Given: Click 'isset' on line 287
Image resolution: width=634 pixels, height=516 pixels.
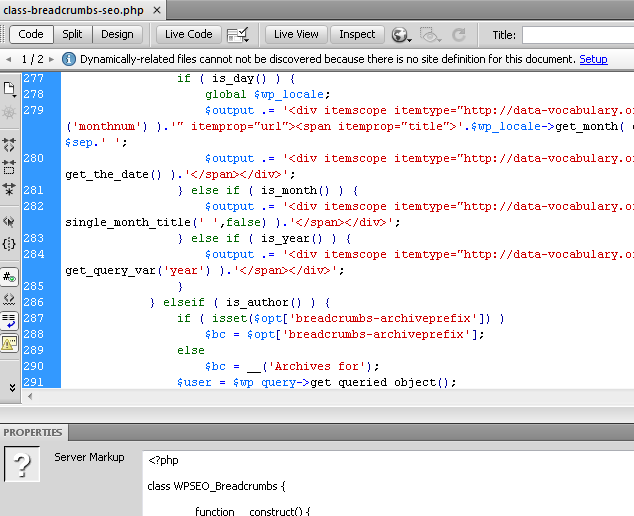Looking at the screenshot, I should coord(229,319).
